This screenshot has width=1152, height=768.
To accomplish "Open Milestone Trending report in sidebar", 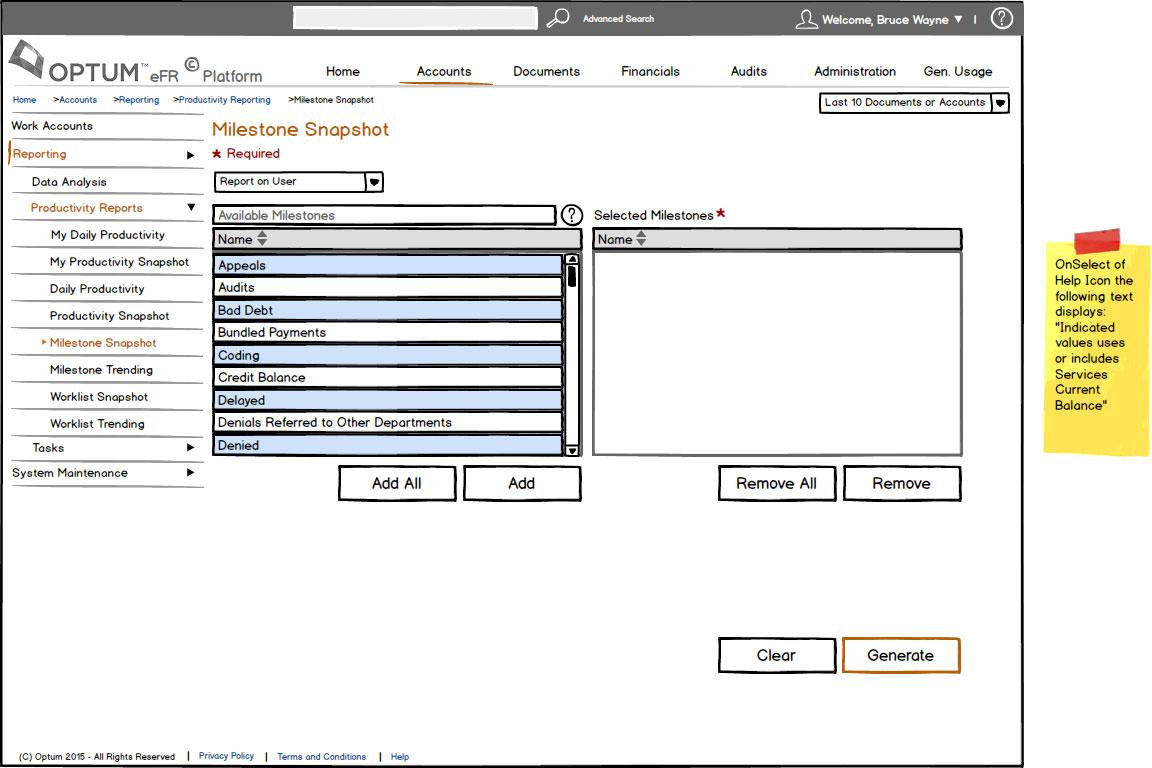I will coord(101,370).
